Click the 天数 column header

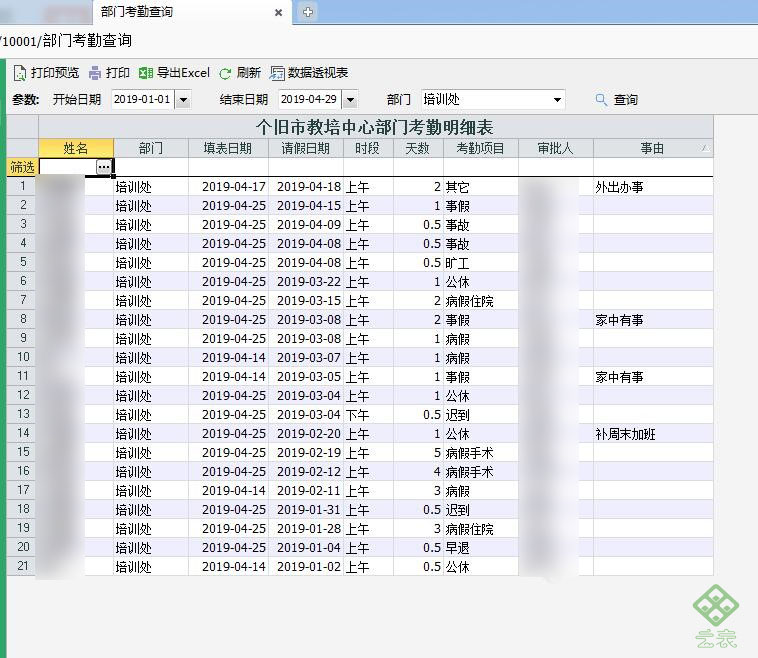418,148
